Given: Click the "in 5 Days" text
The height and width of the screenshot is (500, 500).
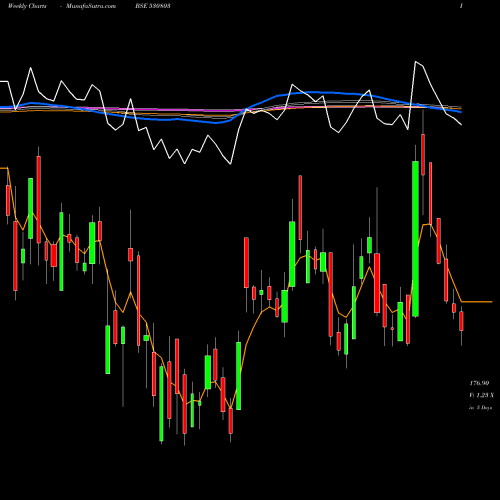Looking at the screenshot, I should pyautogui.click(x=480, y=407).
